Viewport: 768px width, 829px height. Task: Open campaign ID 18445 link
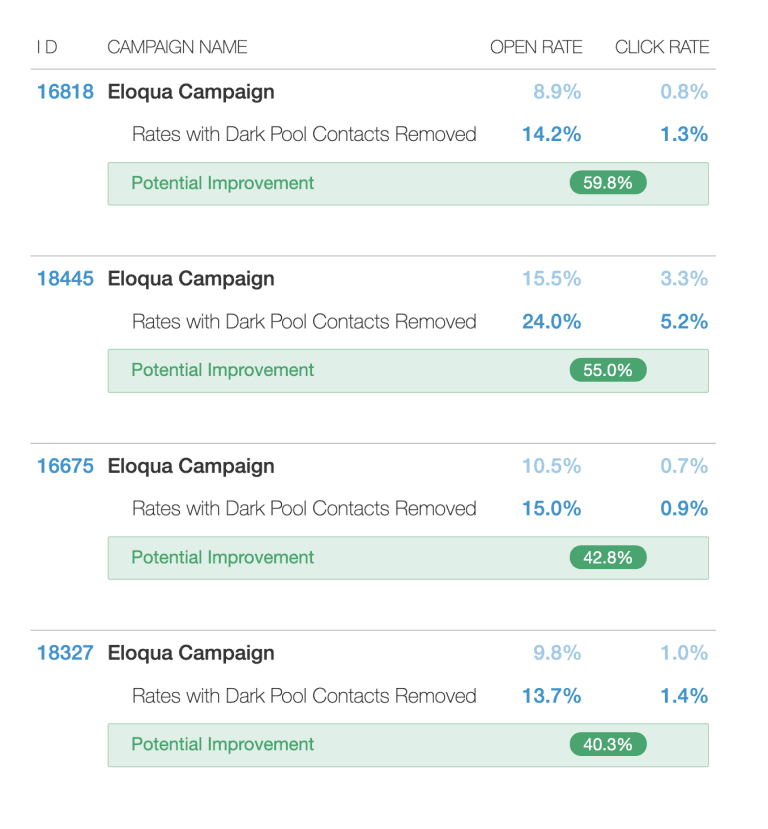(65, 279)
